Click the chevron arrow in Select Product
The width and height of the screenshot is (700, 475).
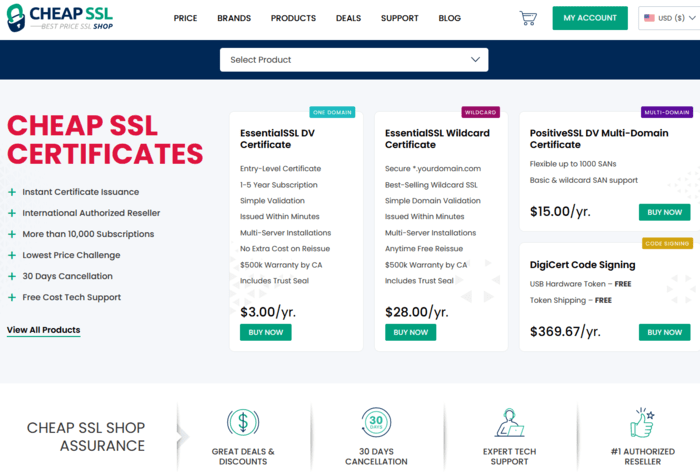coord(475,59)
